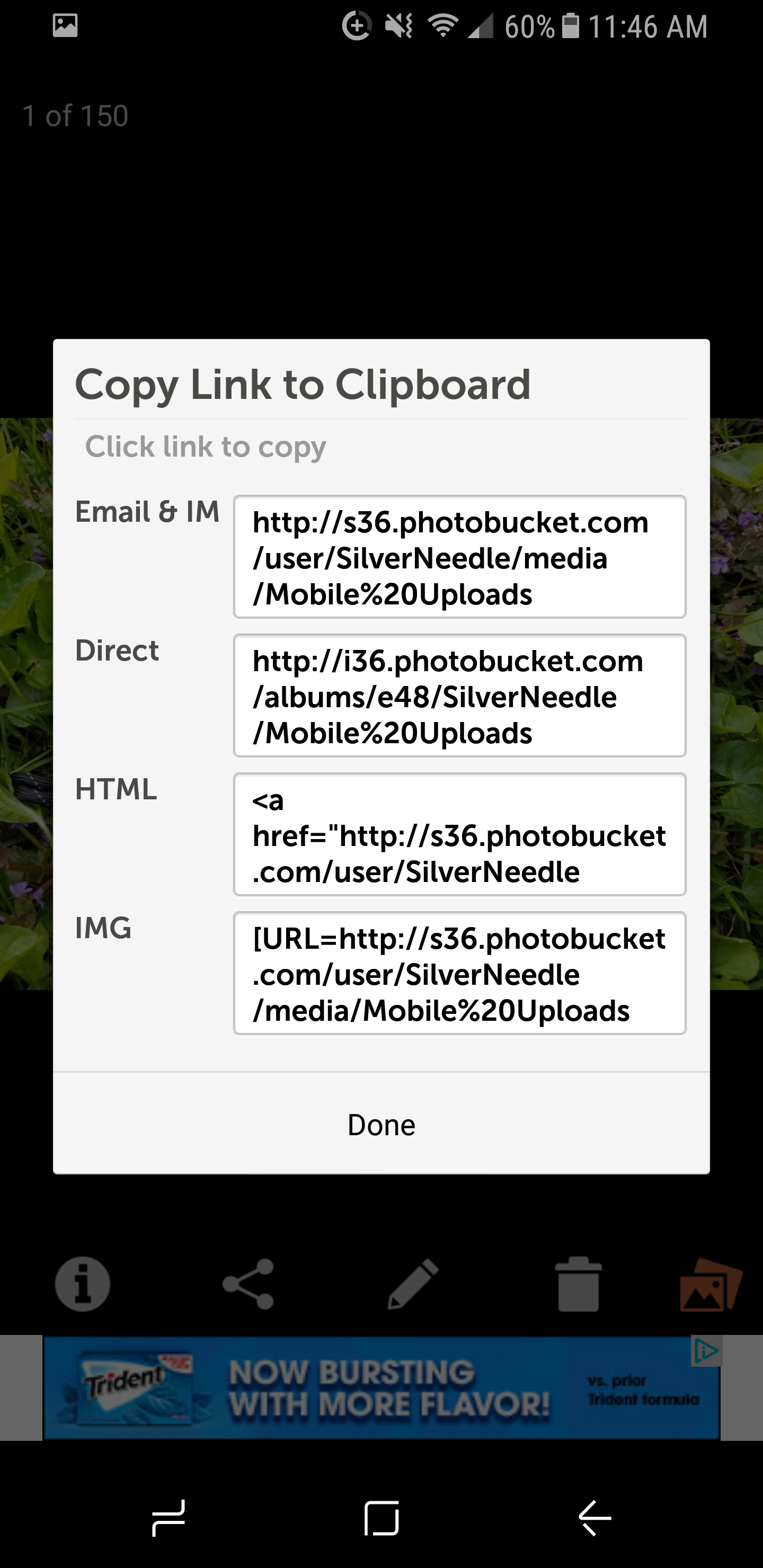763x1568 pixels.
Task: Copy the IMG URL code field
Action: 460,973
